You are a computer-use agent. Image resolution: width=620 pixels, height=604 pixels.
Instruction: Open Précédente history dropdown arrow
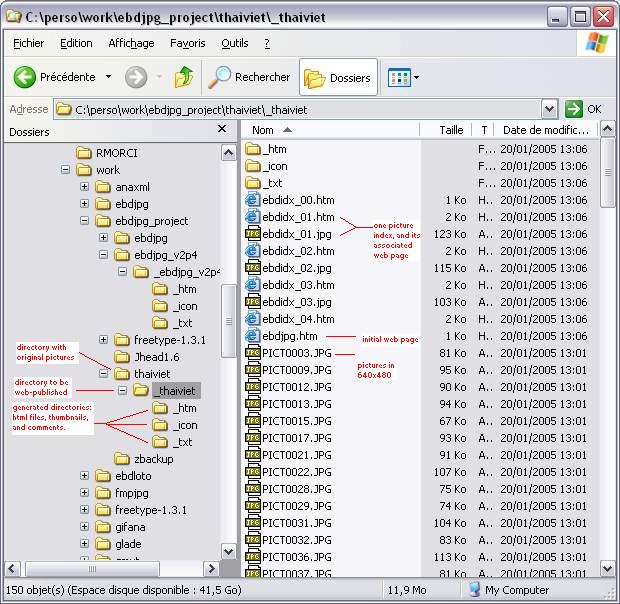(108, 77)
